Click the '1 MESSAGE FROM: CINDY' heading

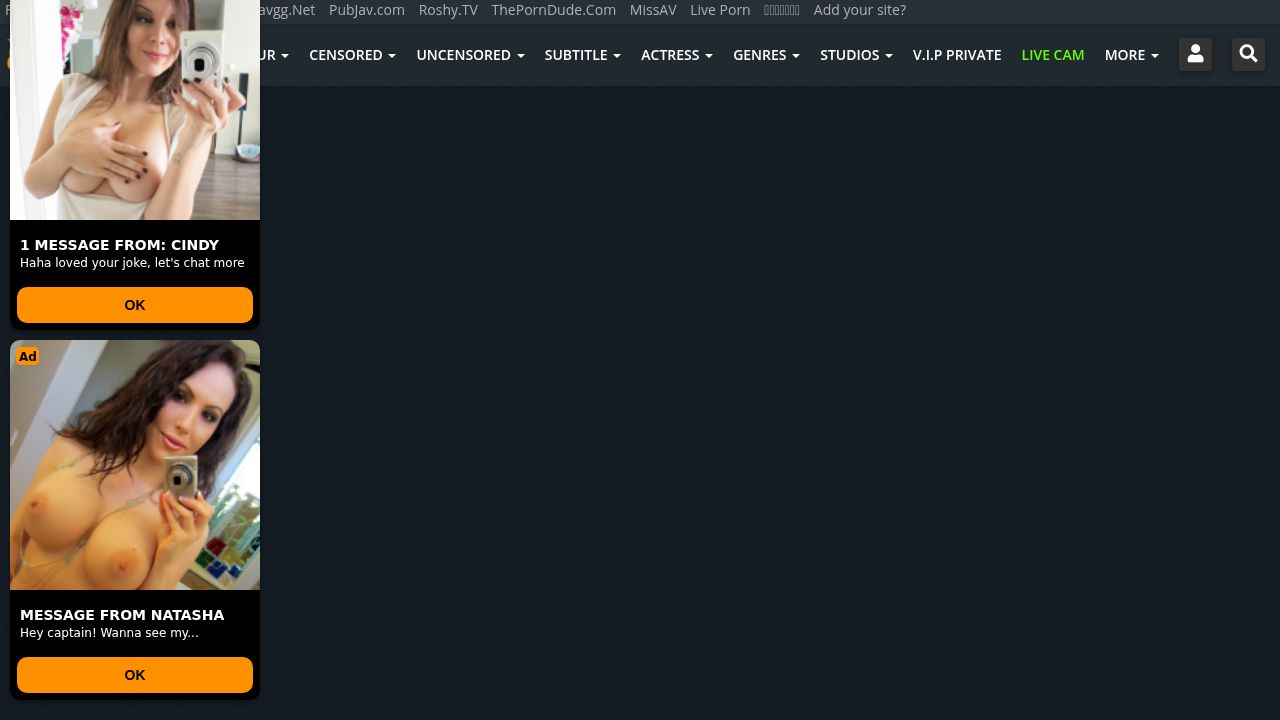[119, 245]
